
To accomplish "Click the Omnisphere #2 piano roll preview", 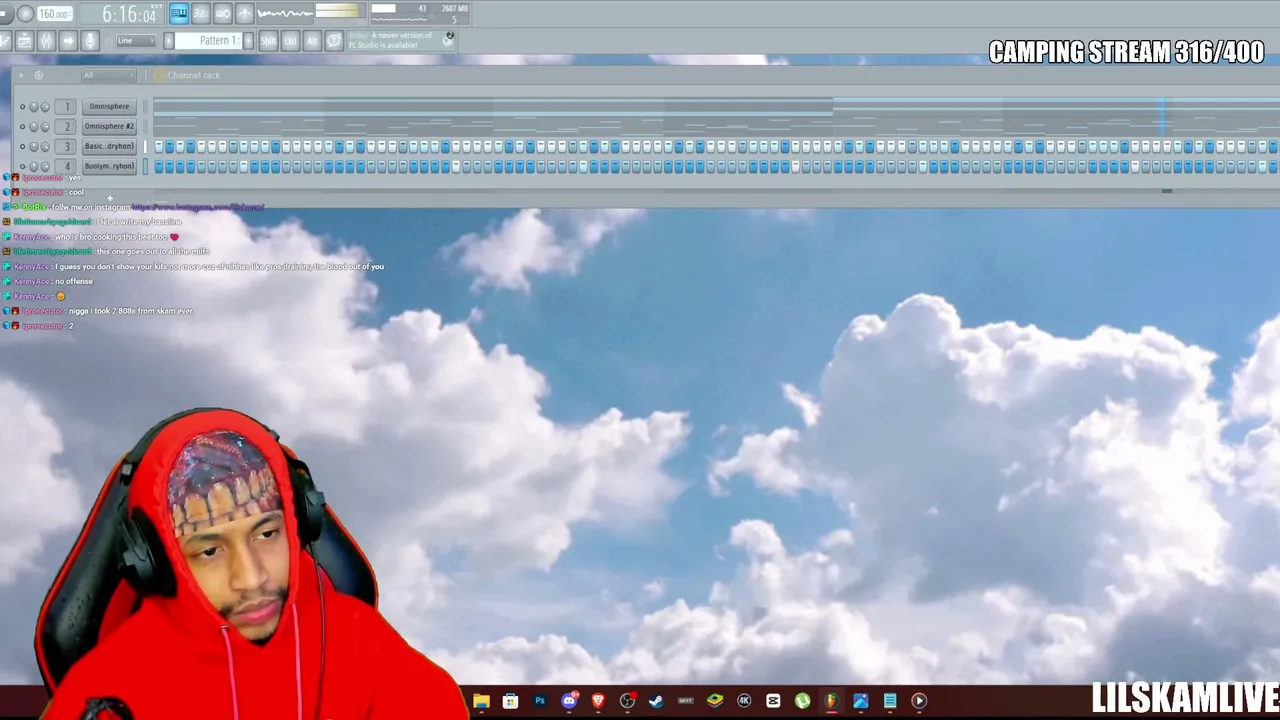I will [x=715, y=126].
